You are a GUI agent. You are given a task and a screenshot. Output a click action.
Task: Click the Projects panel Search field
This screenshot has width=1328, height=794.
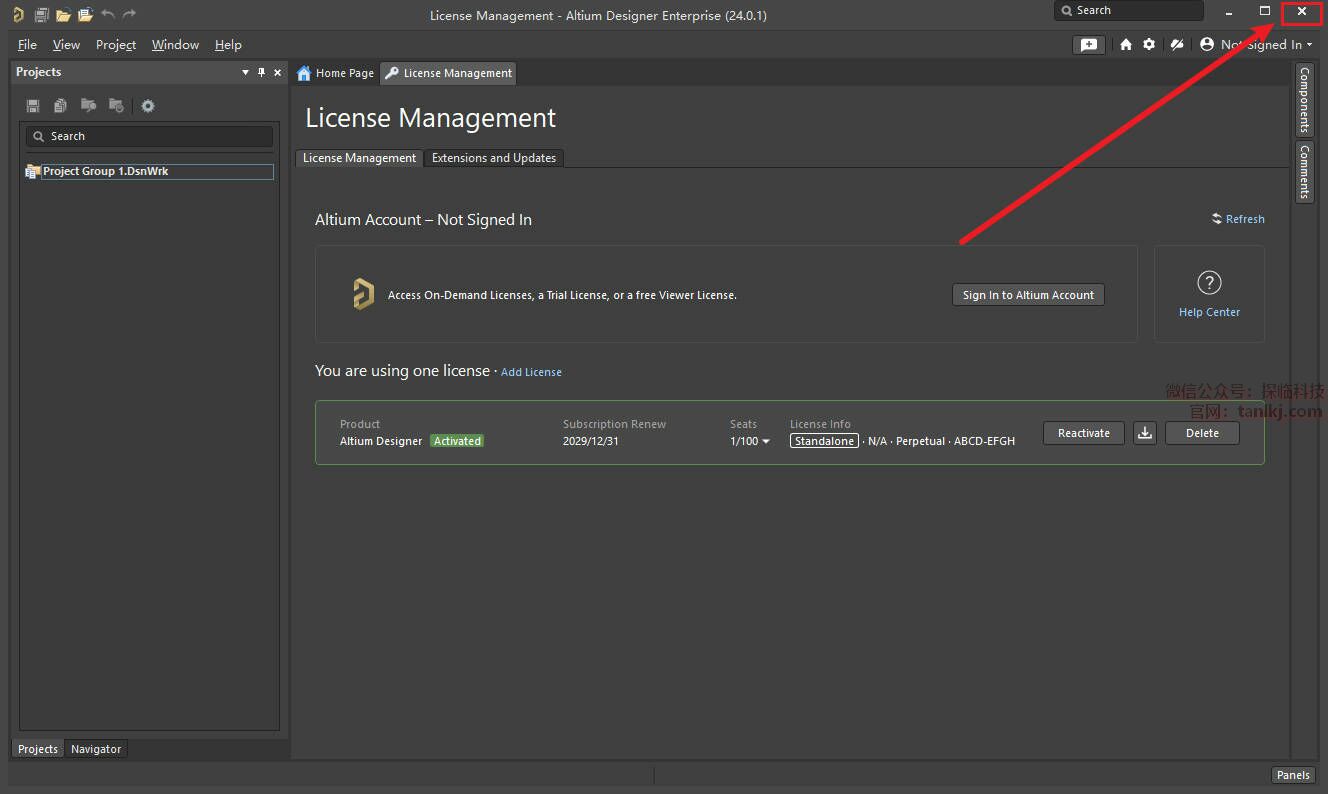click(149, 136)
